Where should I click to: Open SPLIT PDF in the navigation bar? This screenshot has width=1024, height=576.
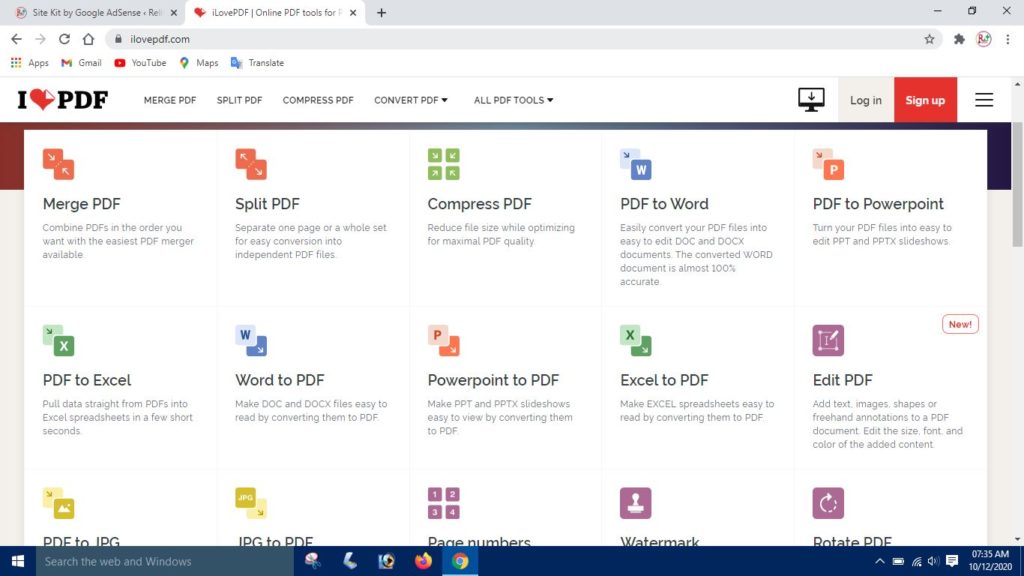[239, 100]
